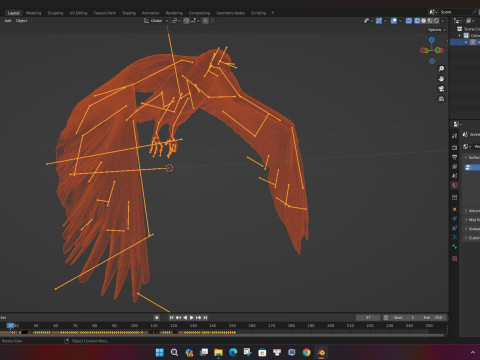Viewport: 480px width, 360px height.
Task: Open the Texture Paint workspace tab
Action: coord(104,13)
